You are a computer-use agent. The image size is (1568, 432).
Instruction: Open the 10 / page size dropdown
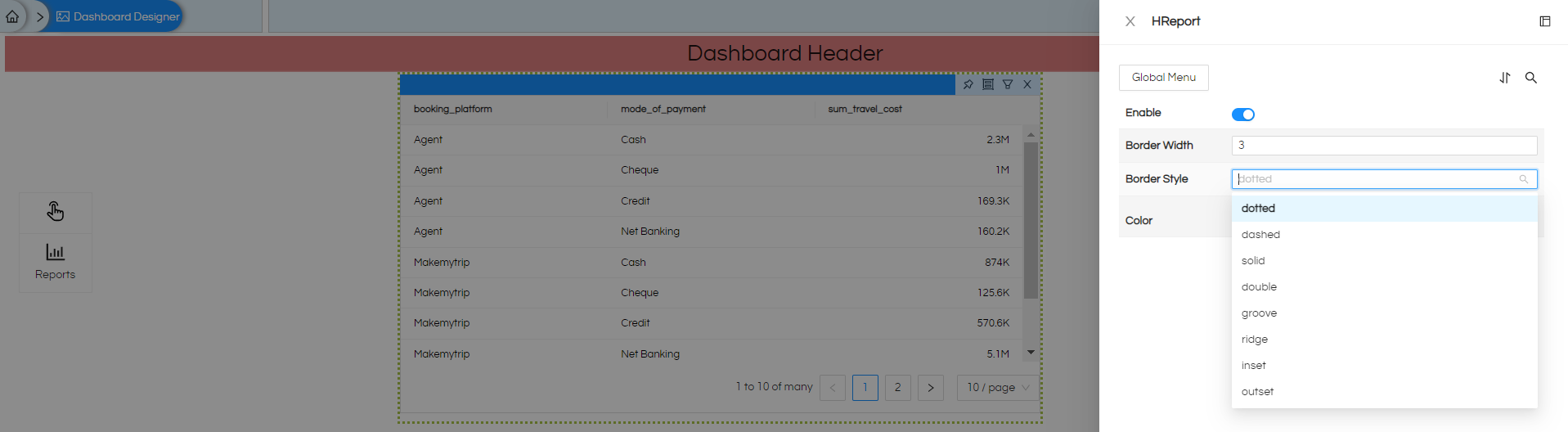point(998,388)
